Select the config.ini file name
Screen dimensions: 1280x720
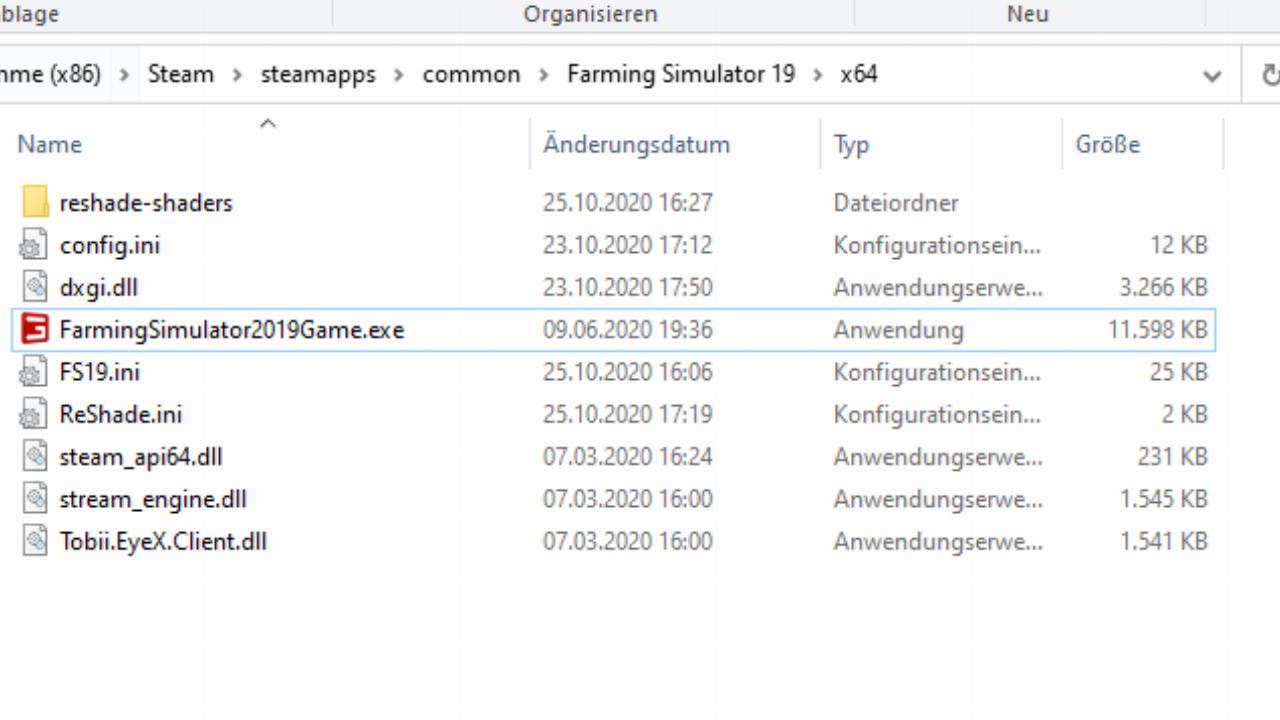coord(110,245)
